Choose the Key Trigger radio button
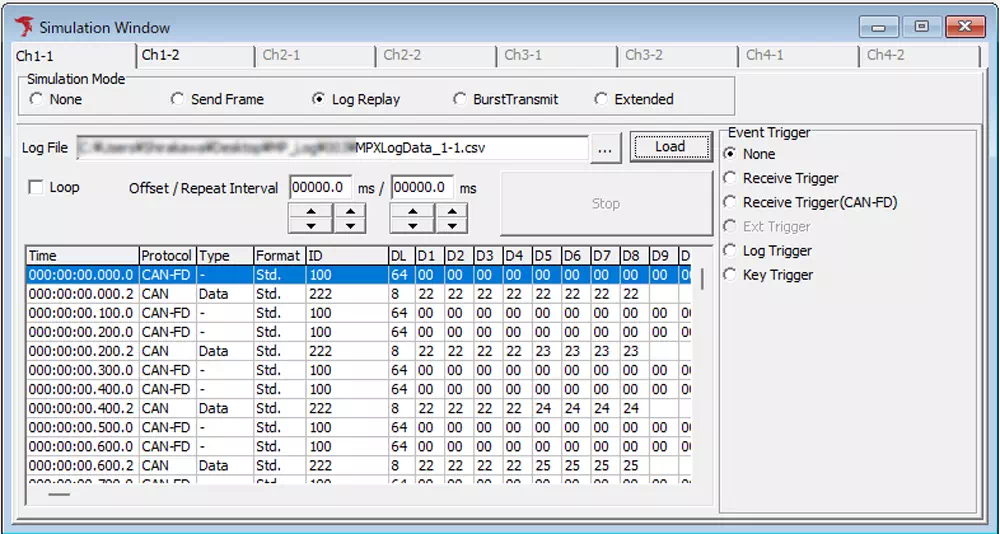1000x534 pixels. click(x=731, y=275)
